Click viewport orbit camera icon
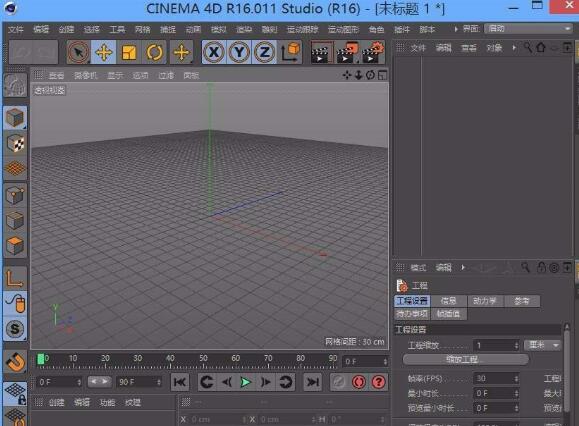Screen dimensions: 579x426 (x=370, y=75)
